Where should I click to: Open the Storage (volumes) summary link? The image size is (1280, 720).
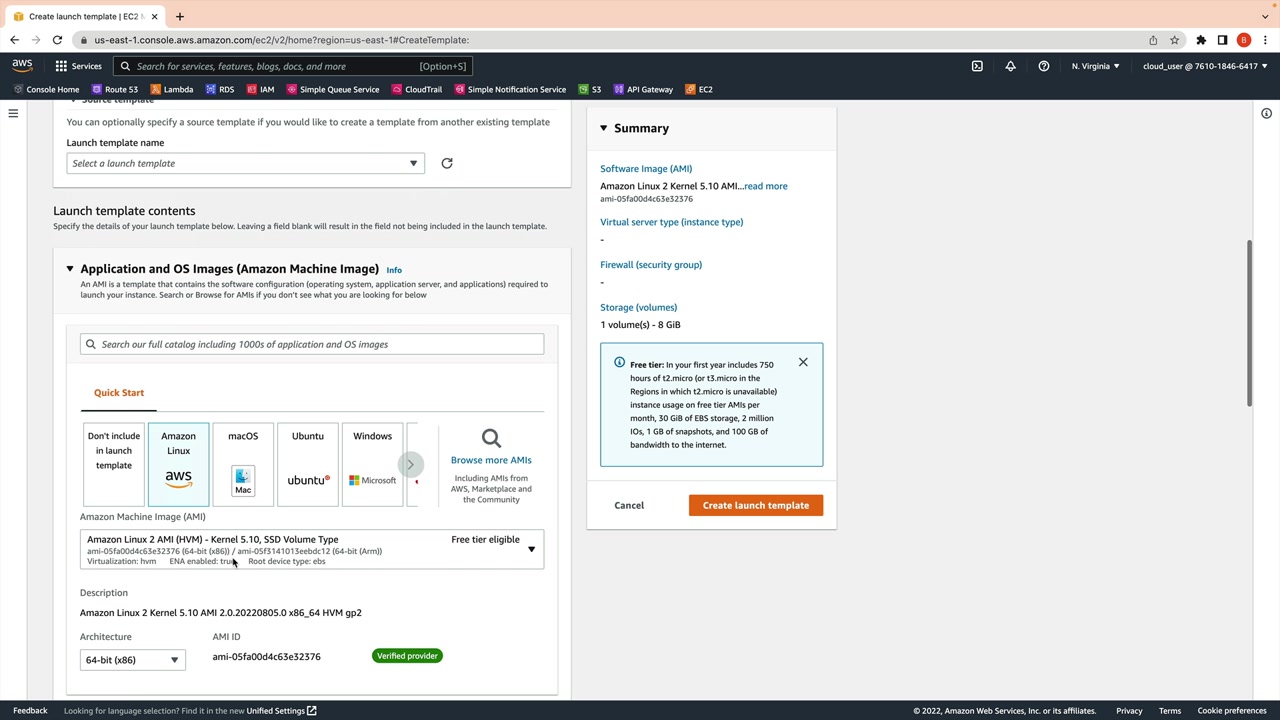pos(639,307)
